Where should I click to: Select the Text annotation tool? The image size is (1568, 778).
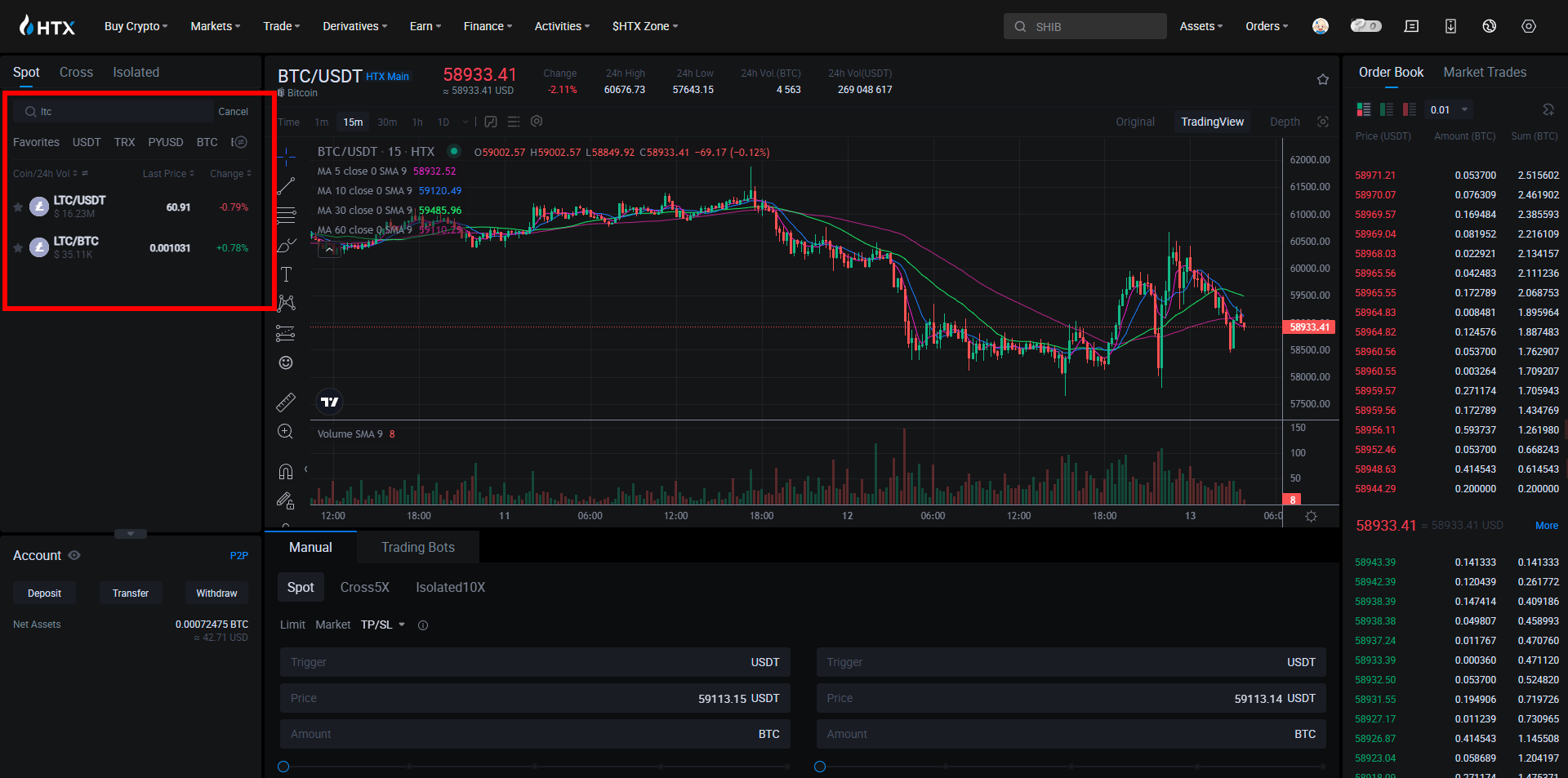286,274
